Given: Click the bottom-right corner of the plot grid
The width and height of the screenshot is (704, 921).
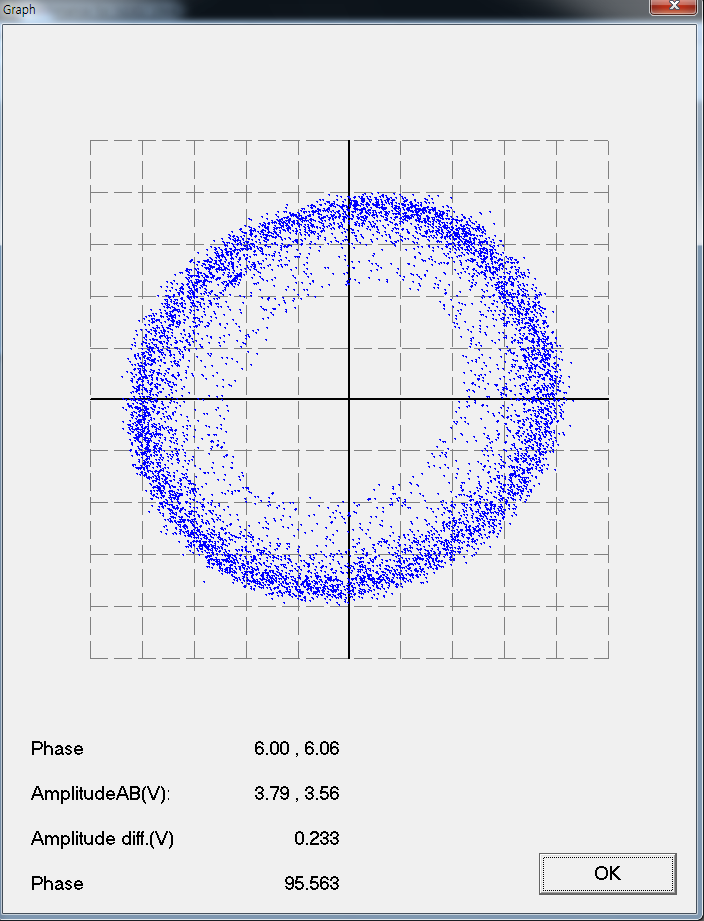Looking at the screenshot, I should click(x=608, y=658).
